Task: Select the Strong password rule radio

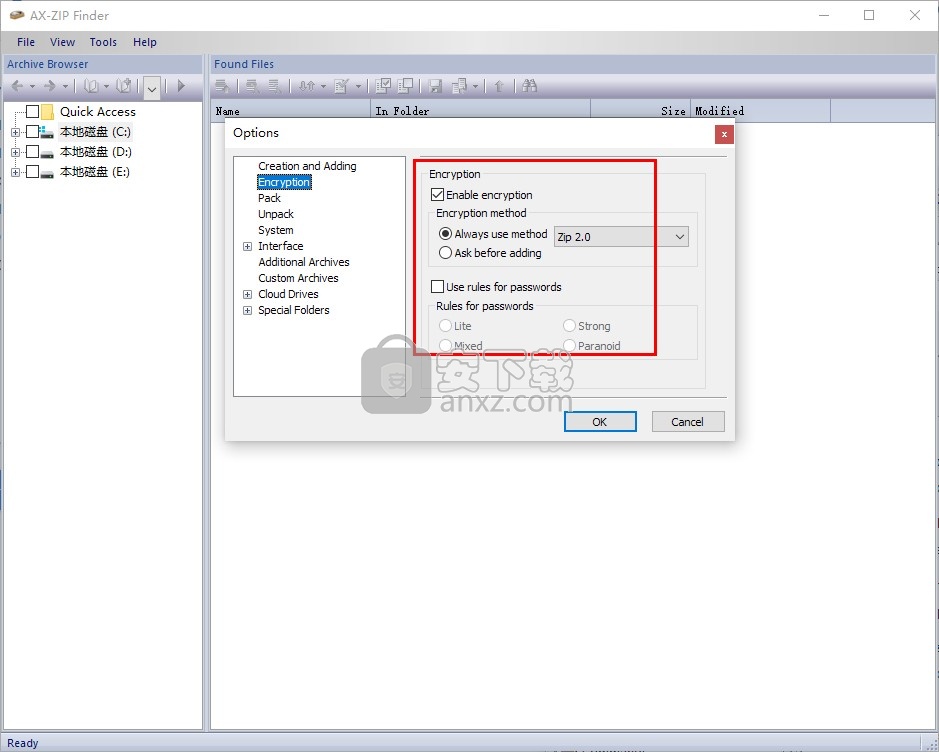Action: (569, 326)
